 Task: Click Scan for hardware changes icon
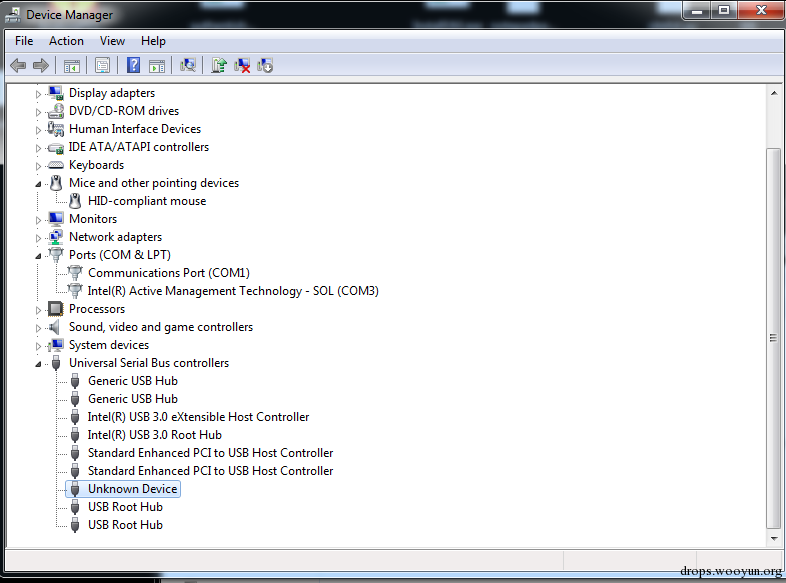click(x=188, y=65)
